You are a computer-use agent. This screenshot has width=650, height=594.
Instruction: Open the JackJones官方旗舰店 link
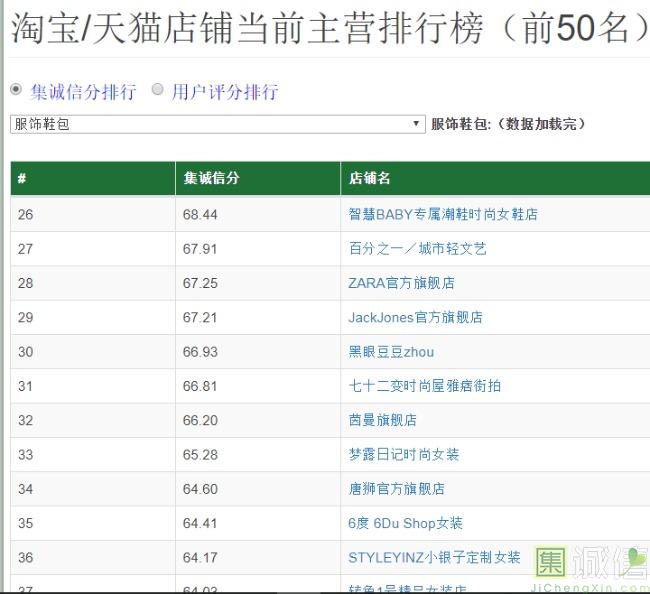click(415, 317)
